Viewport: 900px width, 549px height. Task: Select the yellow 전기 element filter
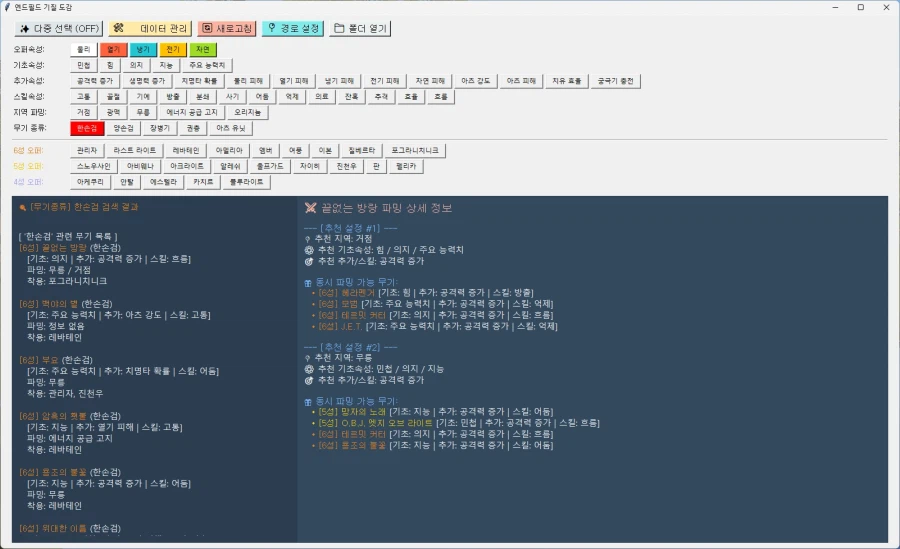coord(173,49)
